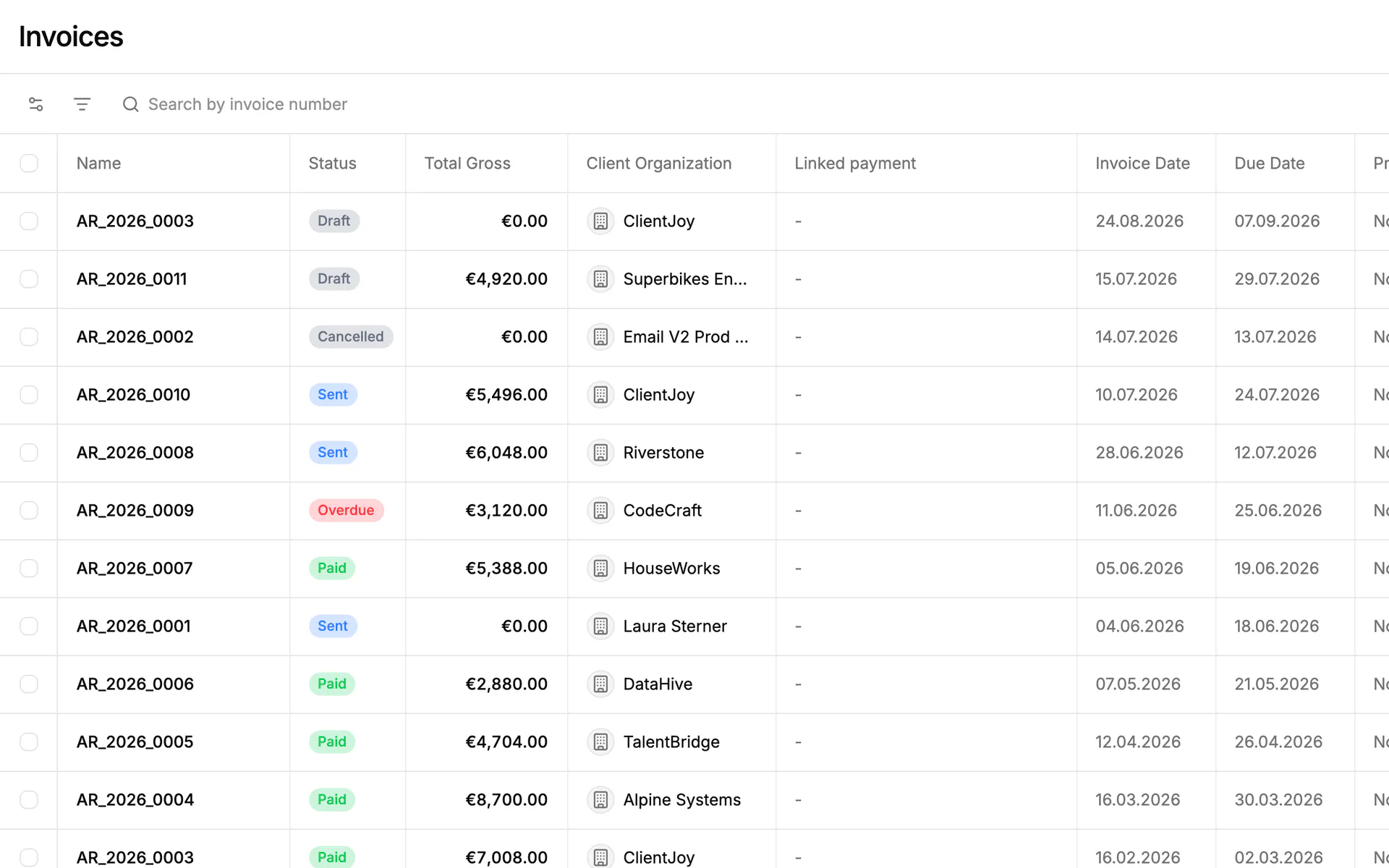Click the Superbikes organization building icon
This screenshot has height=868, width=1389.
pos(600,279)
